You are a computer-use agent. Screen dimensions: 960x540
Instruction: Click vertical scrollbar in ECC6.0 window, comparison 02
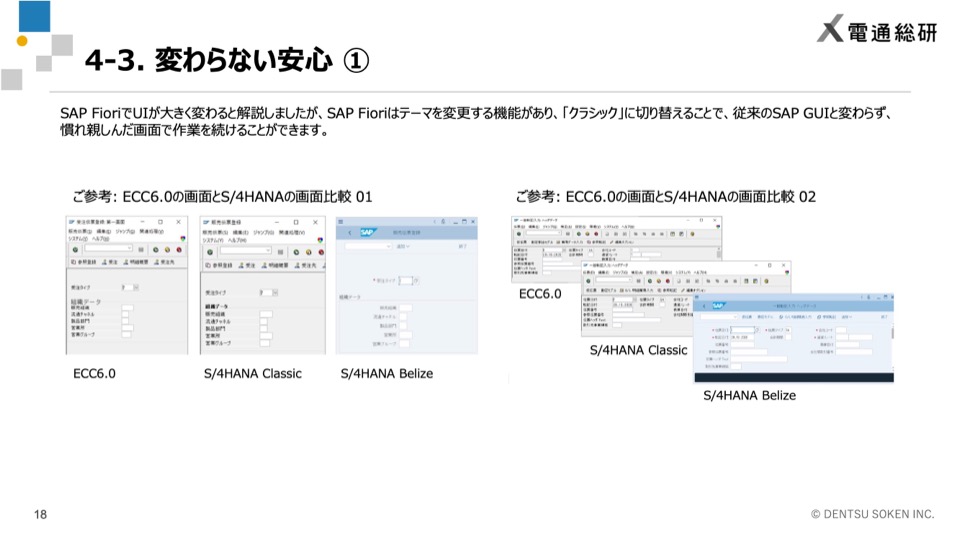(x=719, y=252)
